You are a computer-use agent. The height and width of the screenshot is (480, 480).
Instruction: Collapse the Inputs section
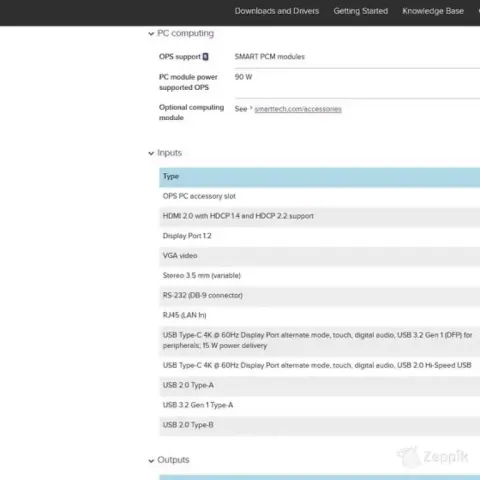click(151, 153)
